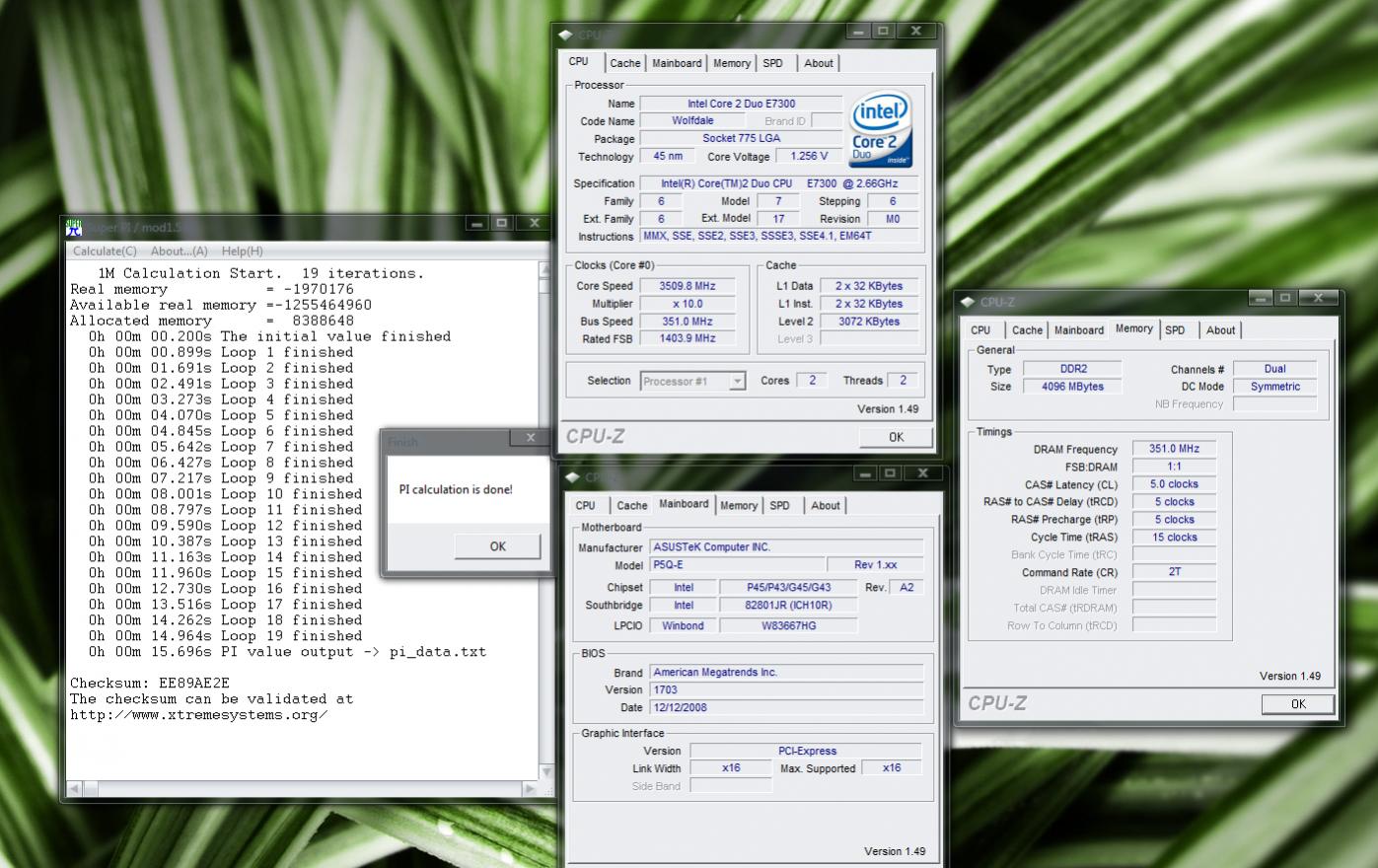Image resolution: width=1378 pixels, height=868 pixels.
Task: Select Memory tab in Mainboard CPU-Z window
Action: point(739,505)
